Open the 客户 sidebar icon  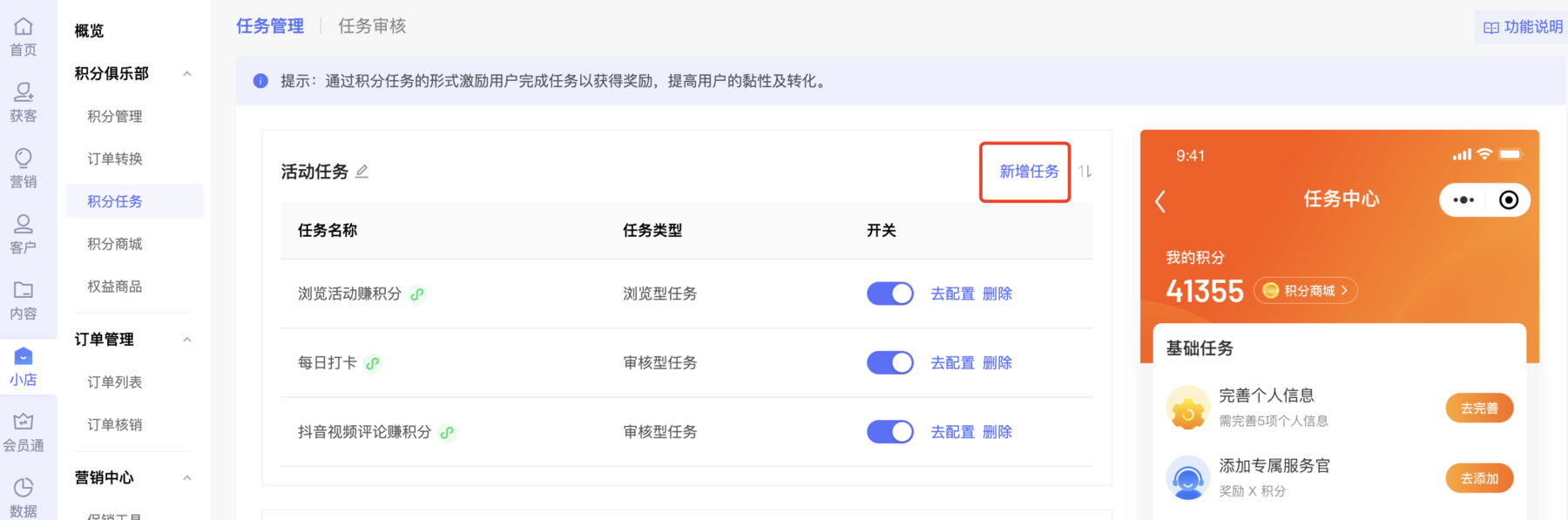pyautogui.click(x=24, y=235)
